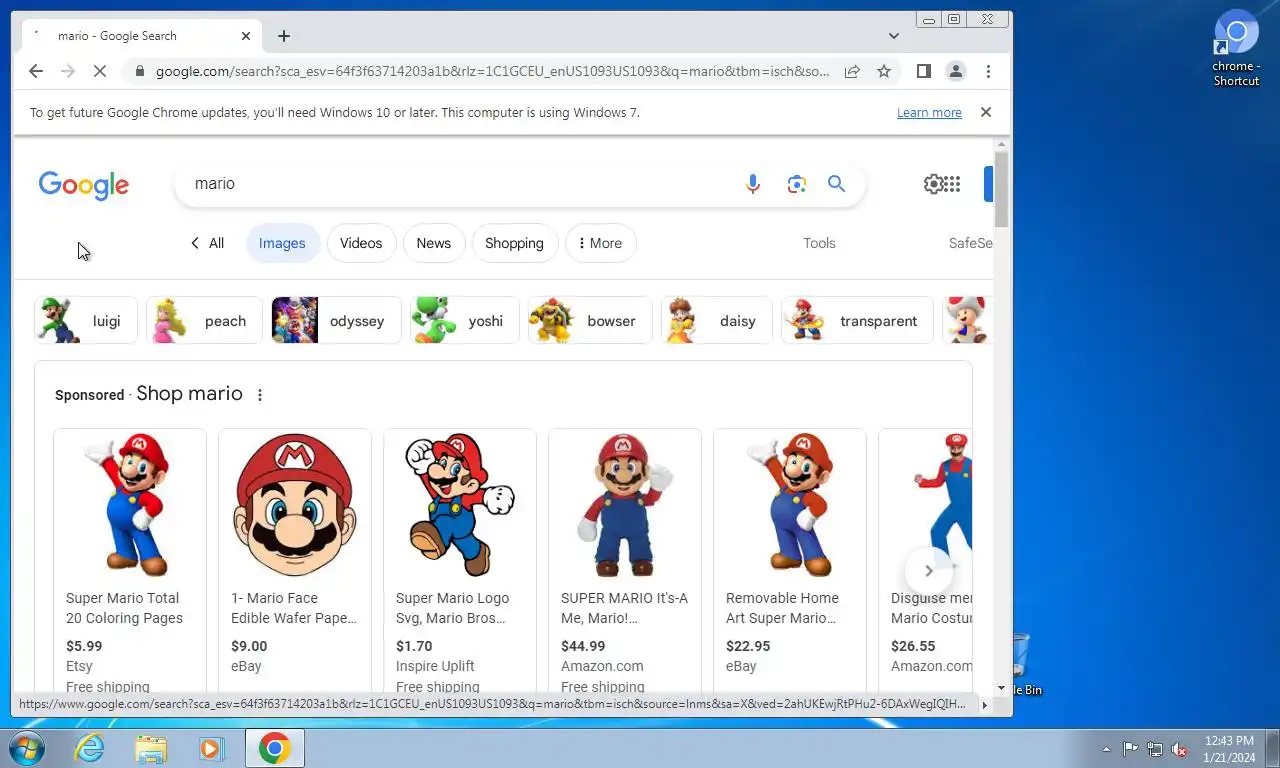The image size is (1280, 768).
Task: Click the share page icon in address bar
Action: coord(852,71)
